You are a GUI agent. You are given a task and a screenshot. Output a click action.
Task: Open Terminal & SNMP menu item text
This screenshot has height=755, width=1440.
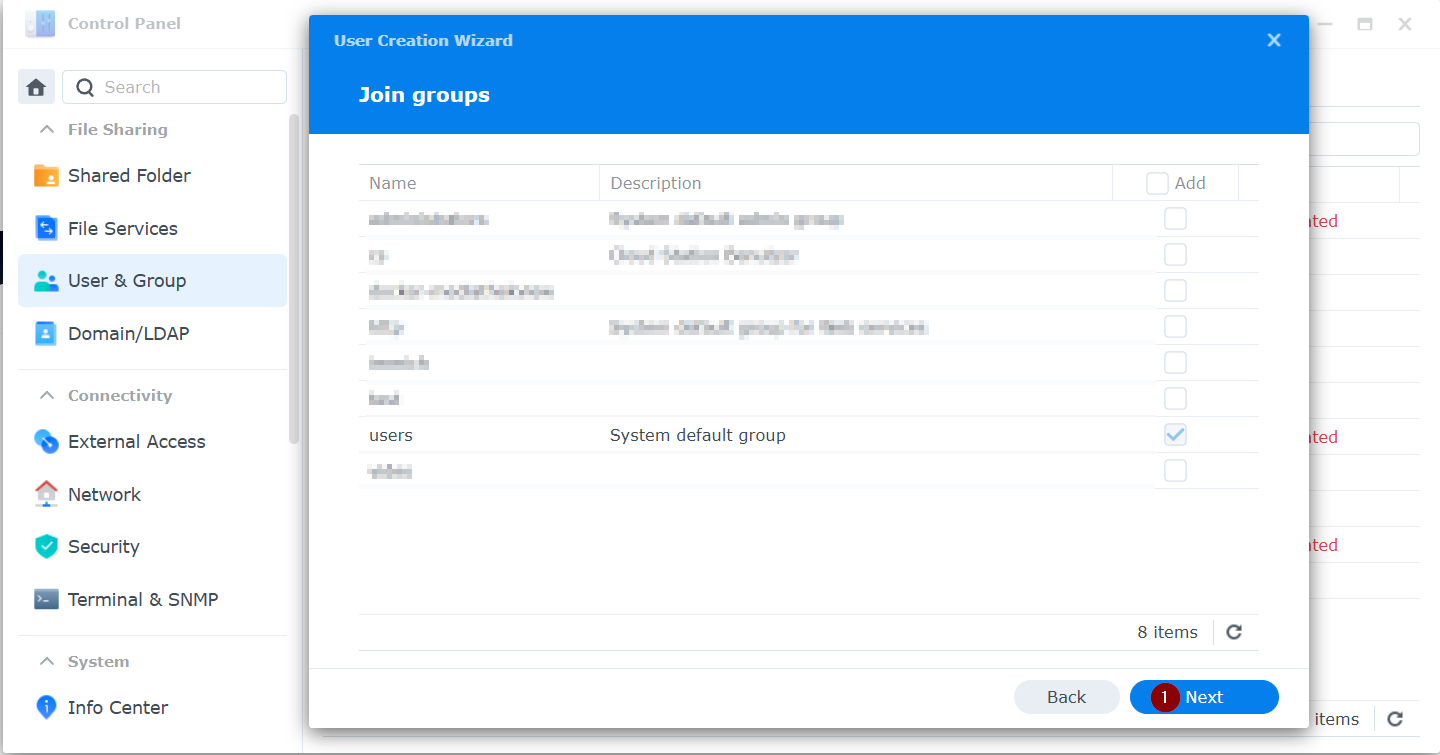pos(143,599)
